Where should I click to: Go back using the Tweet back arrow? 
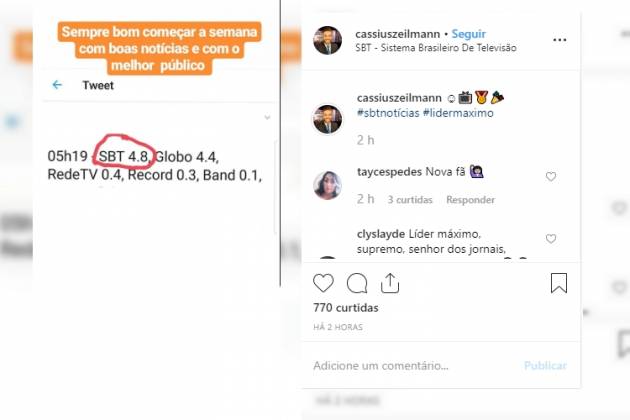pyautogui.click(x=57, y=85)
